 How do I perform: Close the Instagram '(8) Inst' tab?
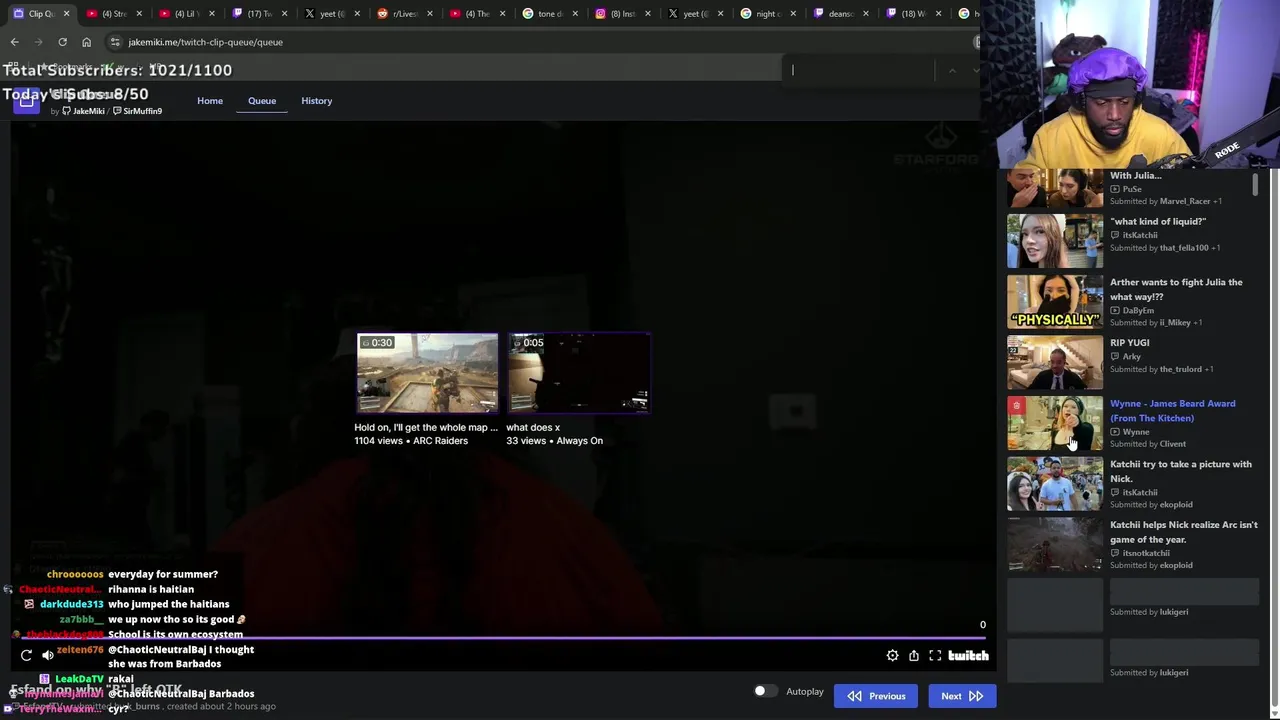647,14
